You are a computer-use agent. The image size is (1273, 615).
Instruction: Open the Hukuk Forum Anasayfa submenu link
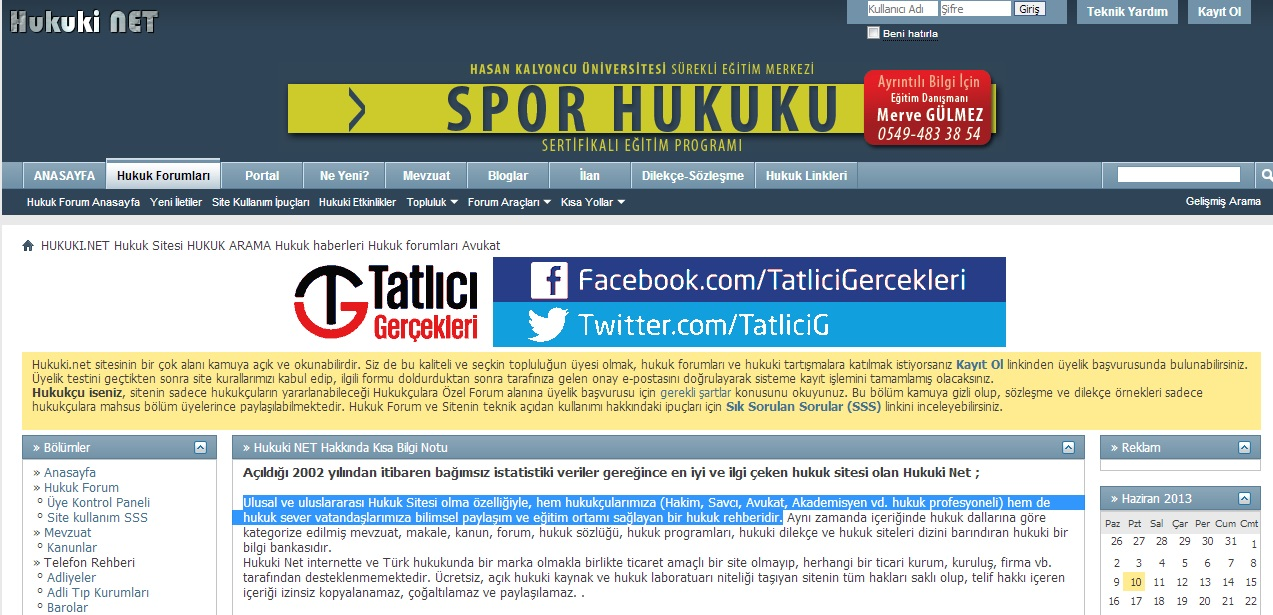point(84,202)
